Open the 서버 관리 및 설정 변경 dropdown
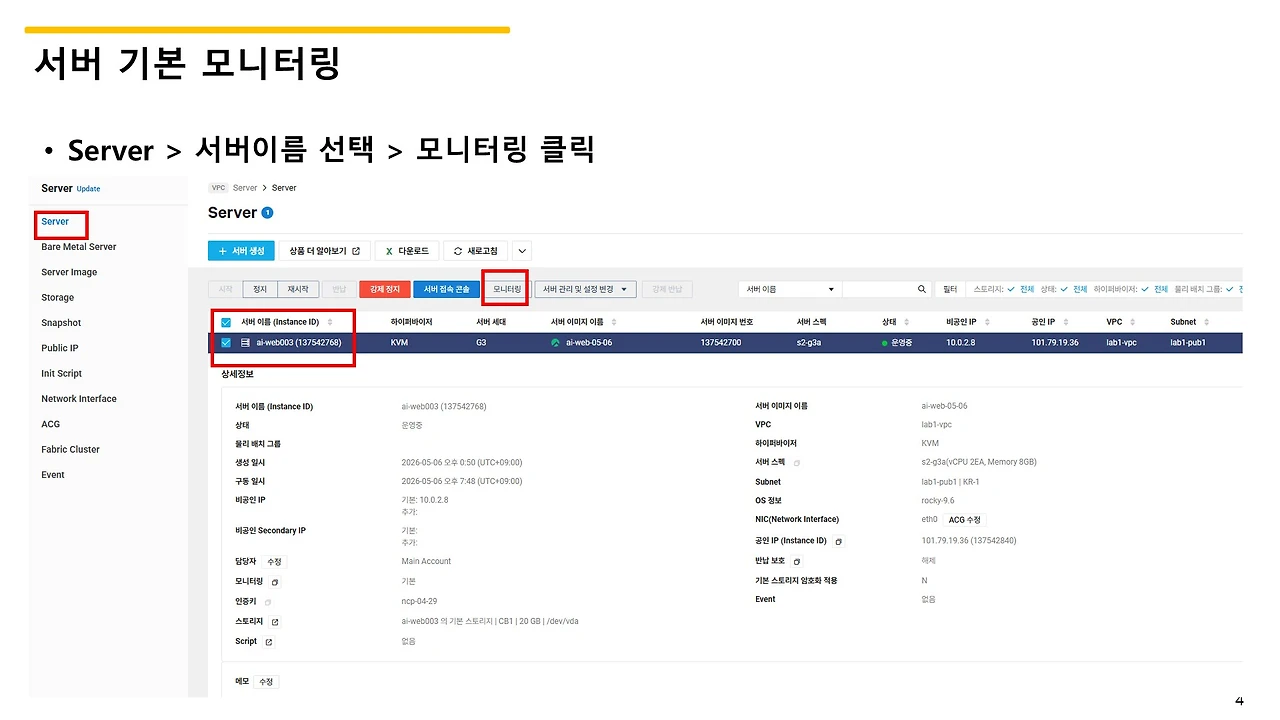This screenshot has height=720, width=1280. click(x=585, y=289)
